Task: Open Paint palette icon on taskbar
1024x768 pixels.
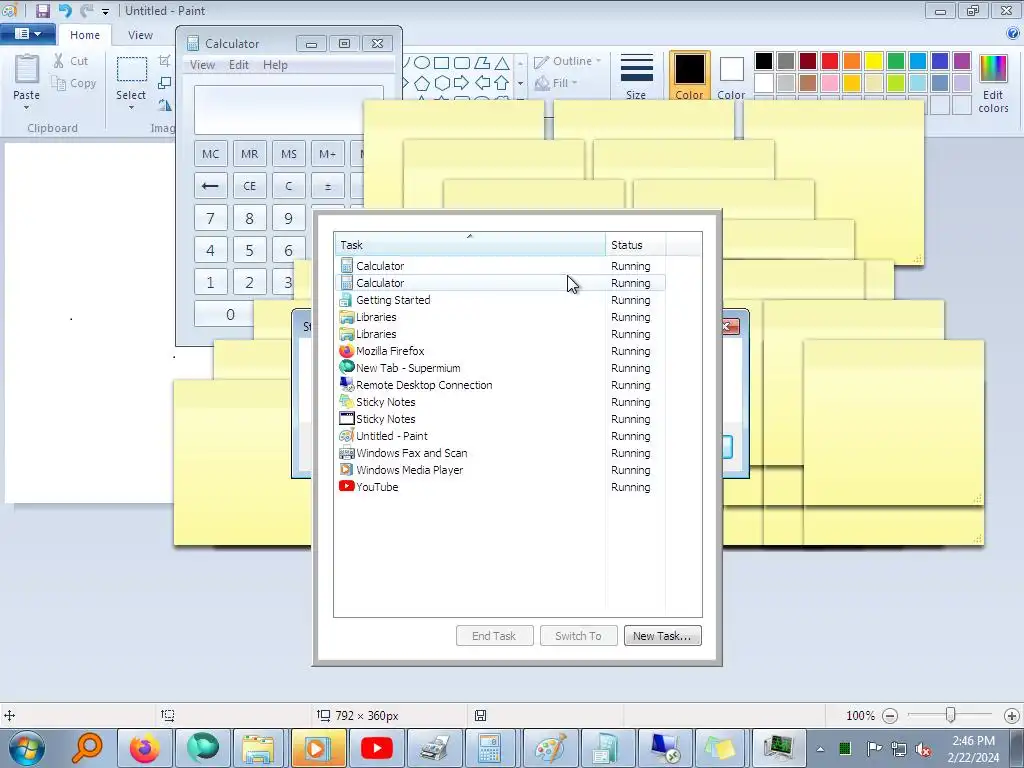Action: [x=551, y=748]
